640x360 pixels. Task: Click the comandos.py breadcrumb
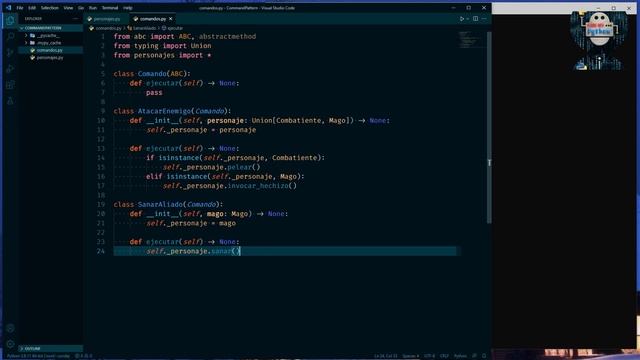point(105,28)
